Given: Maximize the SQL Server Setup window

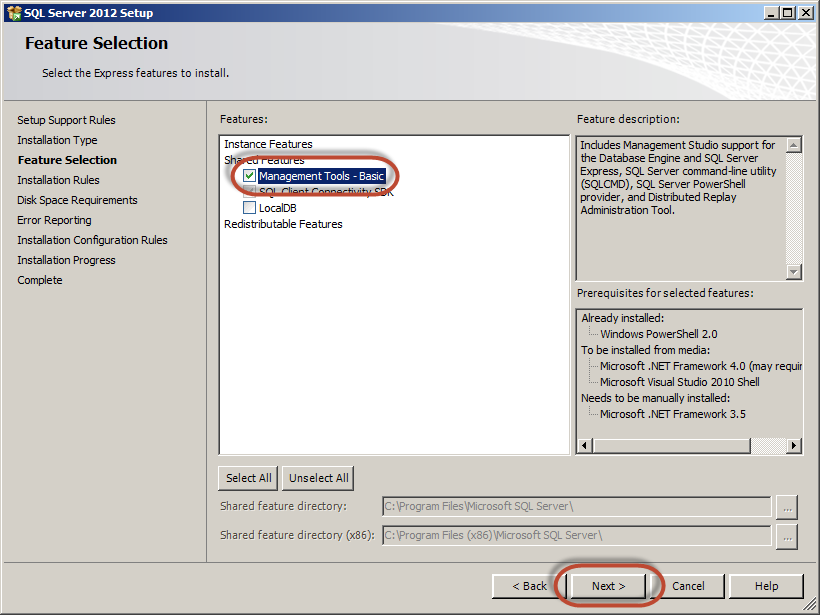Looking at the screenshot, I should pos(787,12).
